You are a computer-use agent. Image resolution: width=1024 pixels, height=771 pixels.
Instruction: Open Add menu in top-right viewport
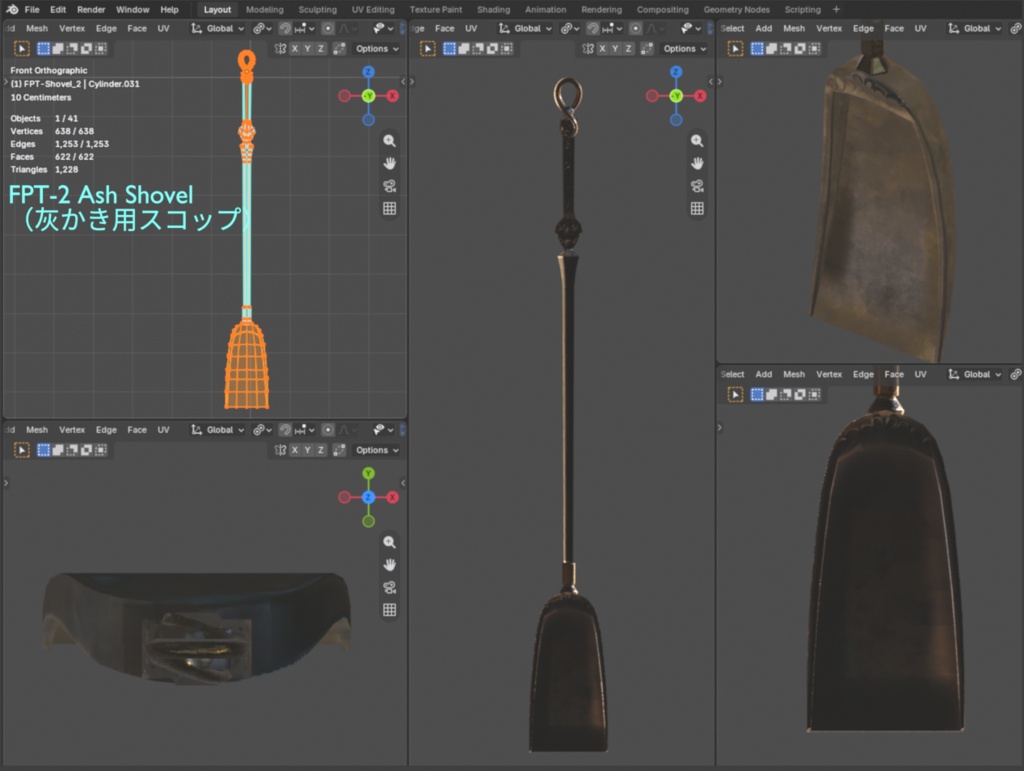coord(763,29)
